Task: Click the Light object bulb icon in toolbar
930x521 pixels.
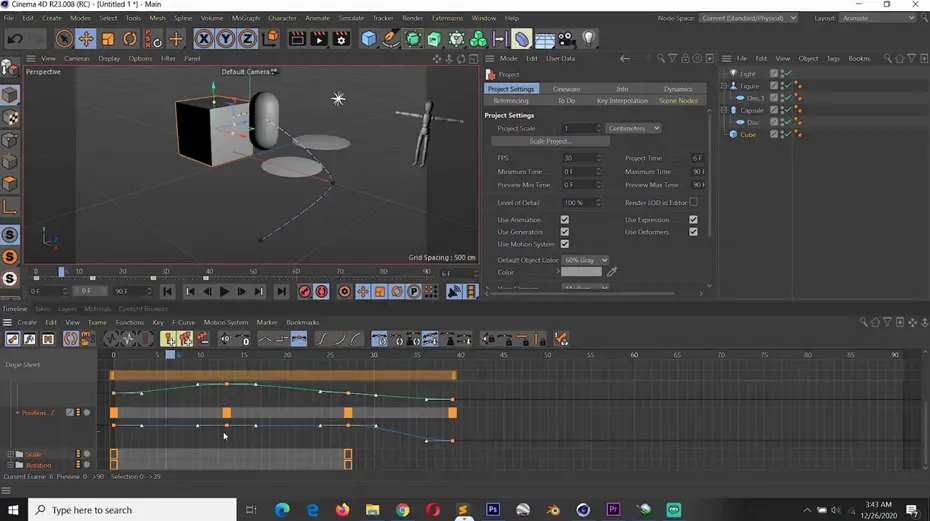Action: click(x=589, y=39)
